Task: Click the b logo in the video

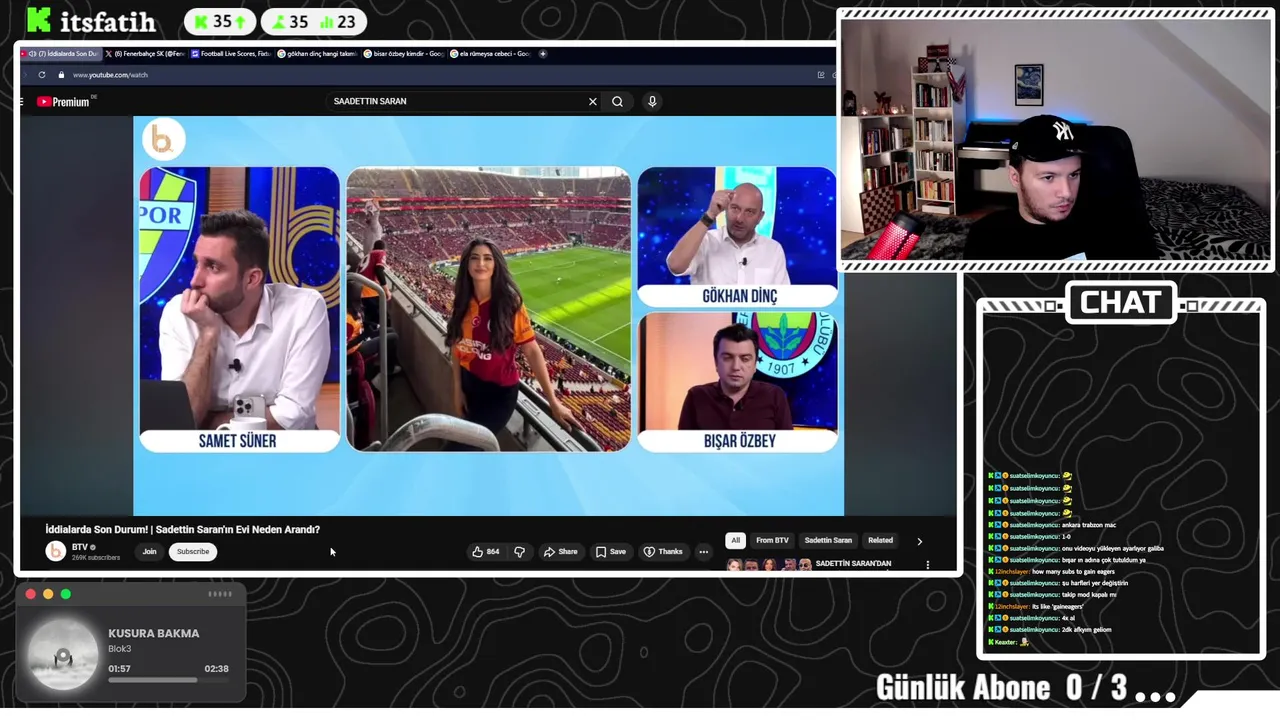Action: pos(163,140)
